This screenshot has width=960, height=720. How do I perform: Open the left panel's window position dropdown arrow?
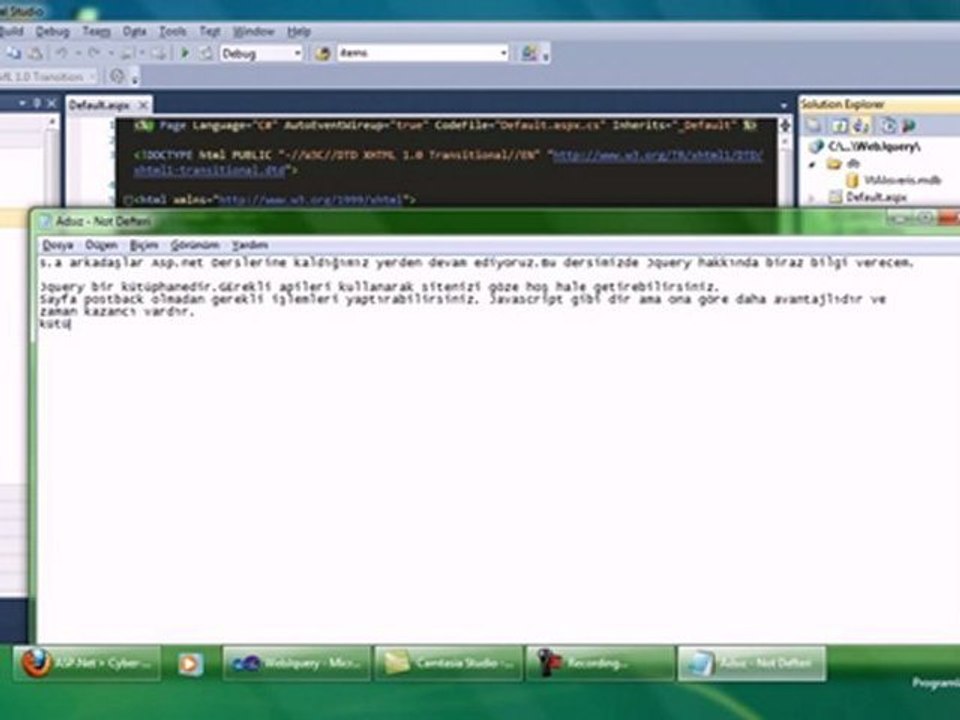point(22,103)
